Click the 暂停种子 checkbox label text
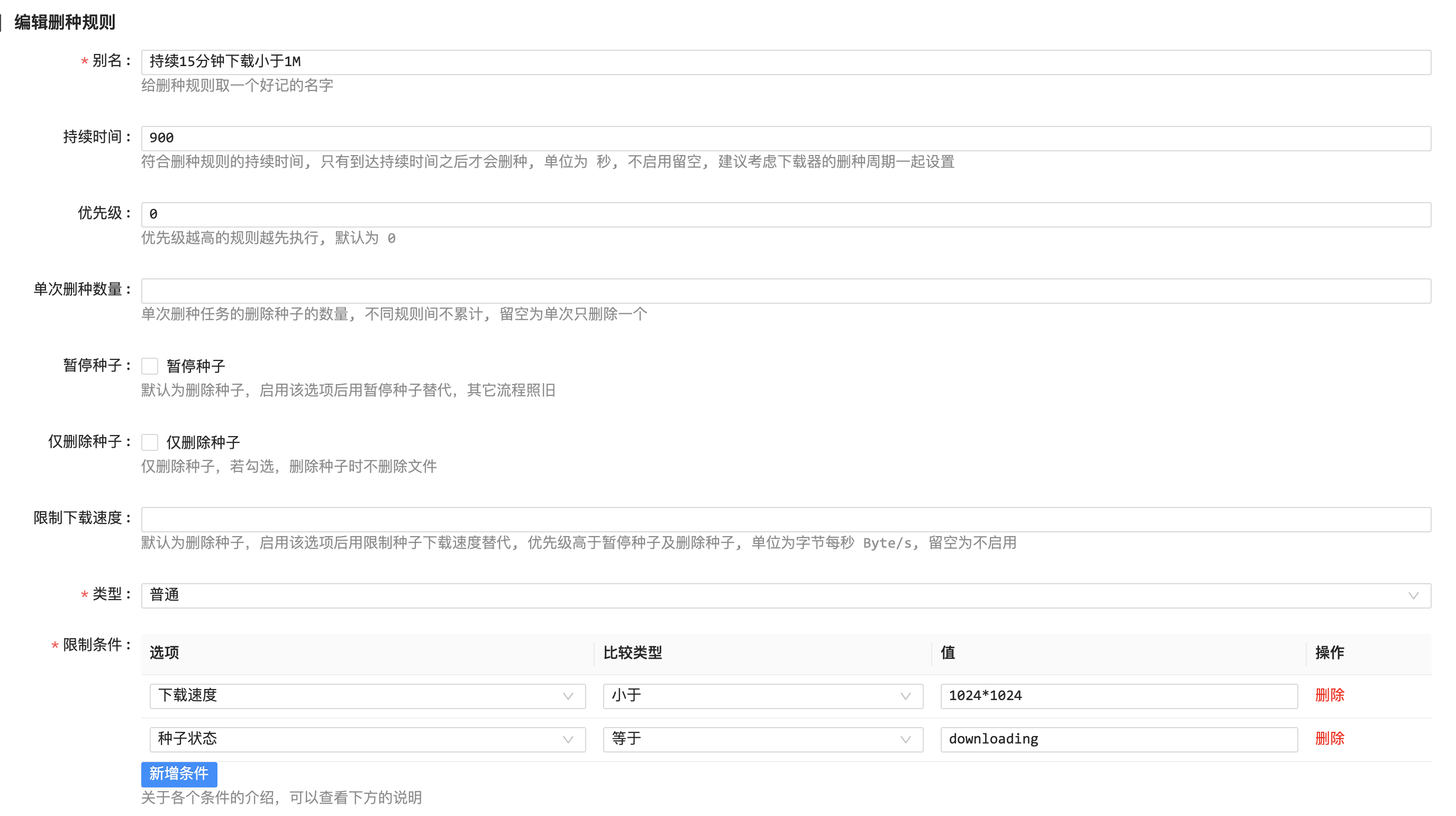 [x=196, y=366]
